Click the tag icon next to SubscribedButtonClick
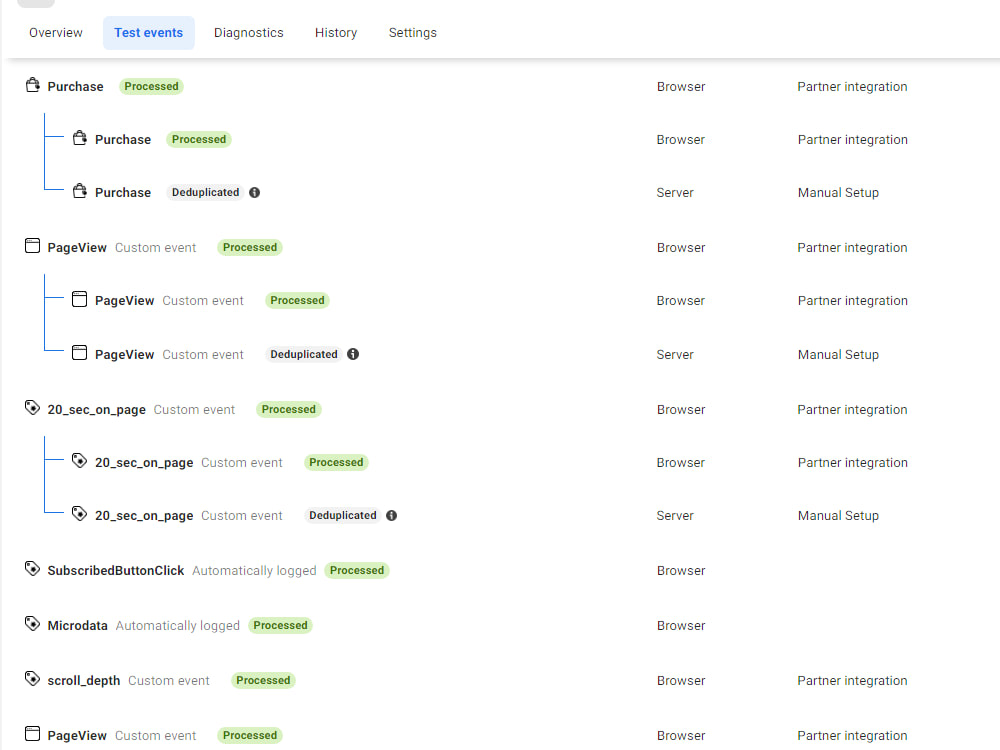Image resolution: width=1000 pixels, height=750 pixels. click(x=31, y=569)
